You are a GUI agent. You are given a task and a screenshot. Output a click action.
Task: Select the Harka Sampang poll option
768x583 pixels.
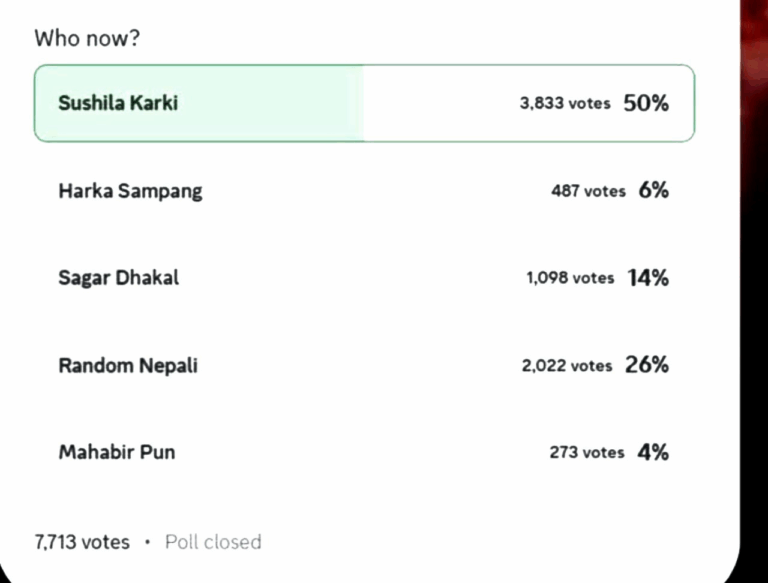tap(130, 190)
